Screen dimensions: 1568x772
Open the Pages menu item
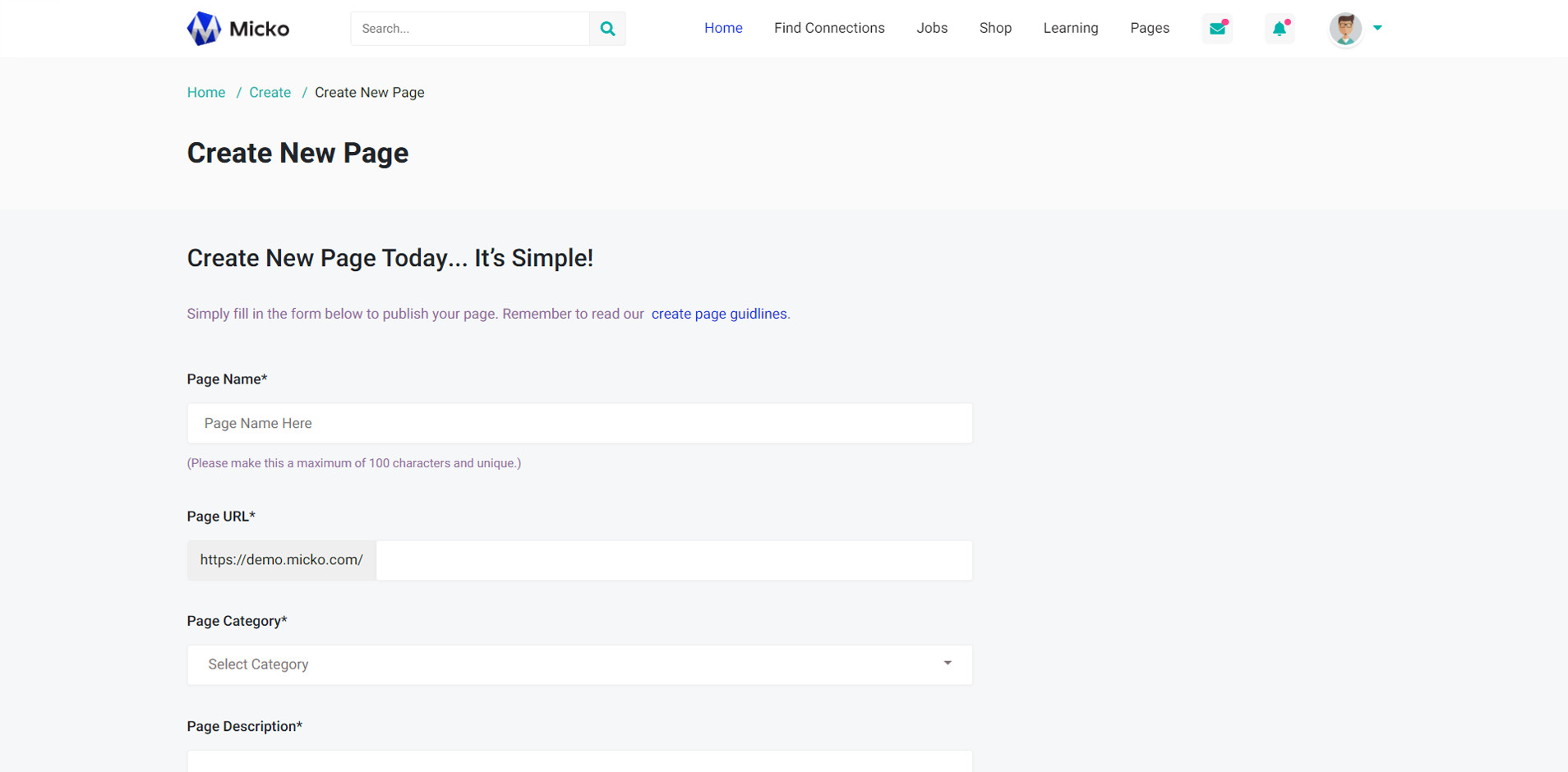click(1149, 28)
